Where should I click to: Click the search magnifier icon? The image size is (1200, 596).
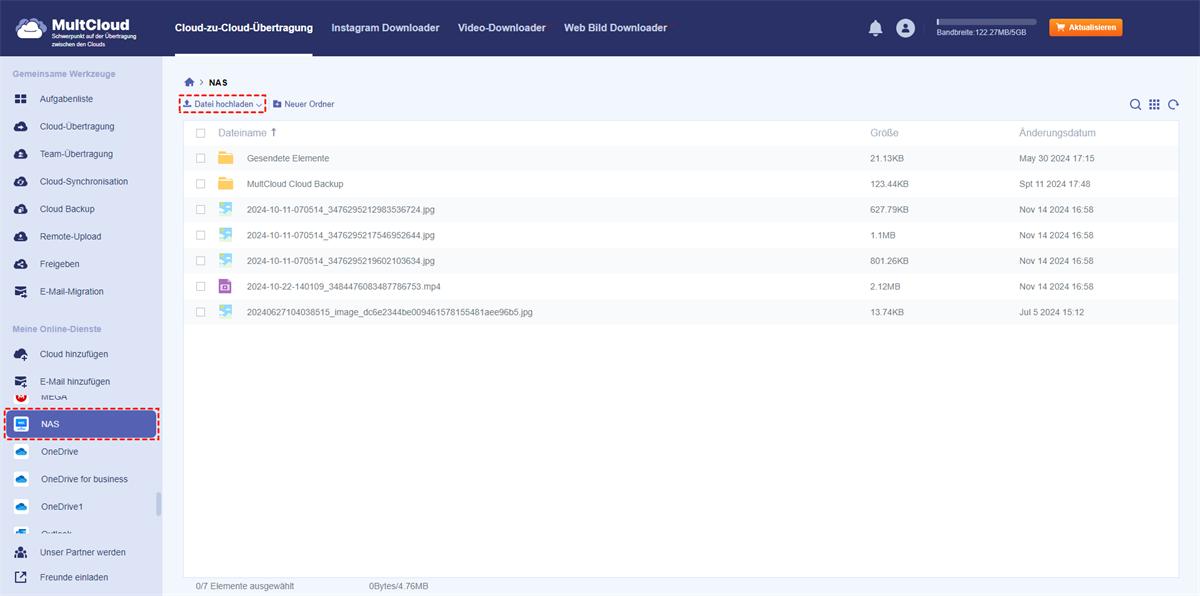click(1135, 105)
